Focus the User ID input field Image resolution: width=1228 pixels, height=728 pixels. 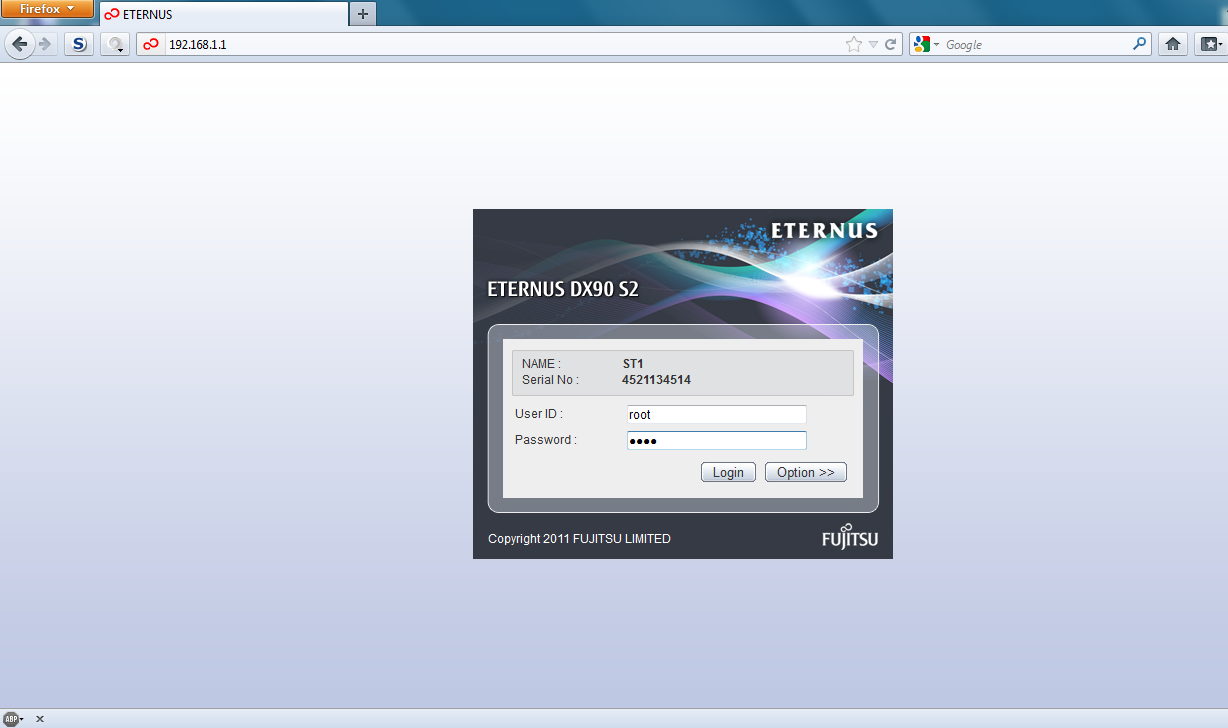[716, 414]
